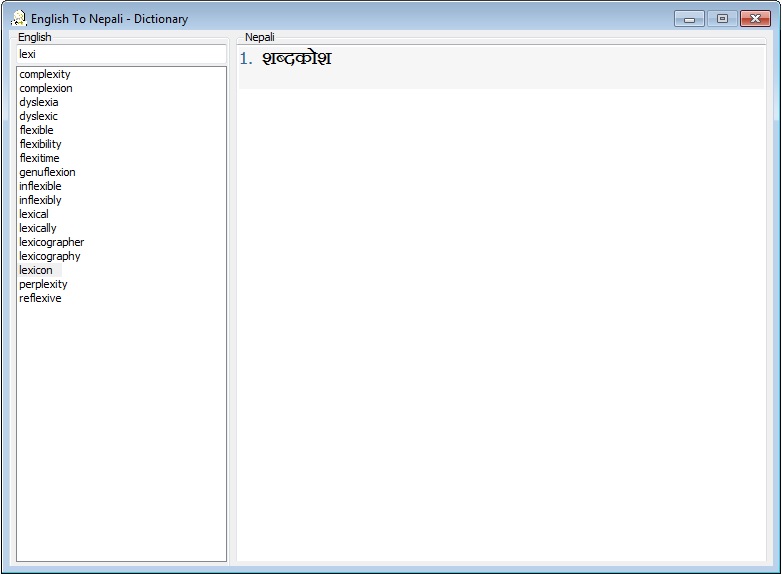Click 'inflexible' in the list
Viewport: 782px width, 574px height.
pyautogui.click(x=40, y=186)
